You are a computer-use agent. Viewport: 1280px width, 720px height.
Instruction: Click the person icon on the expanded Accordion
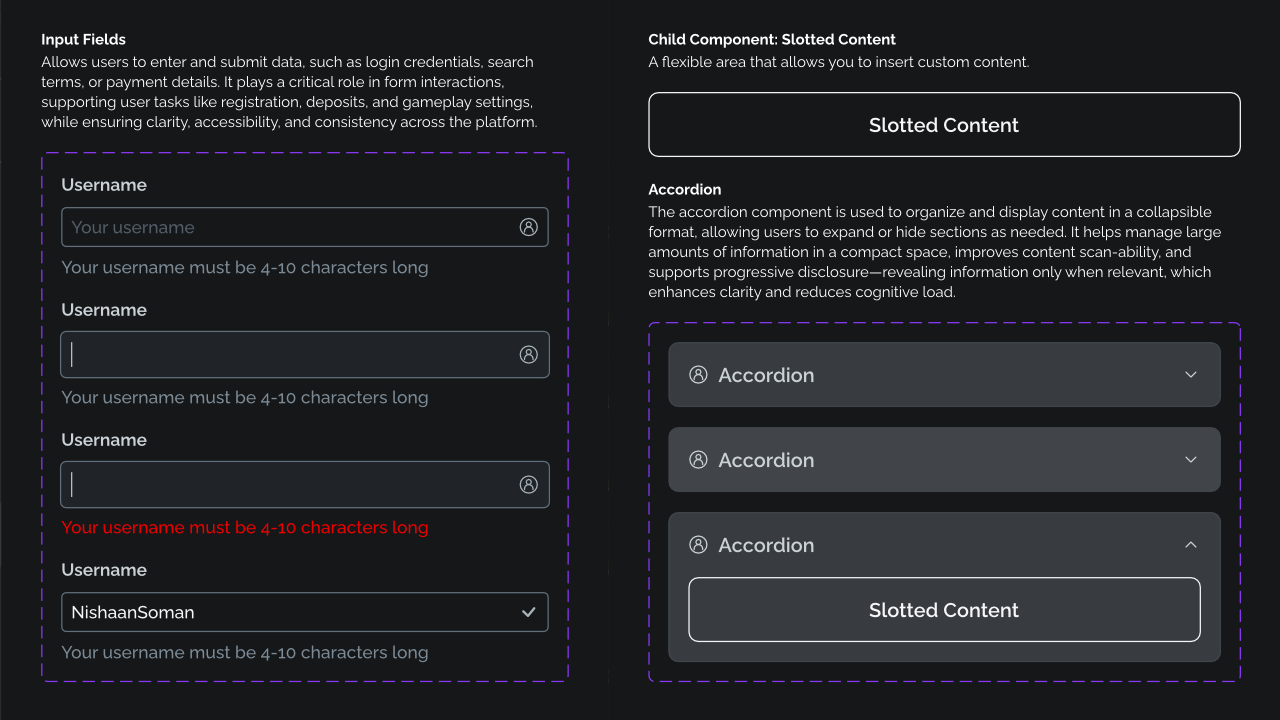(x=698, y=544)
